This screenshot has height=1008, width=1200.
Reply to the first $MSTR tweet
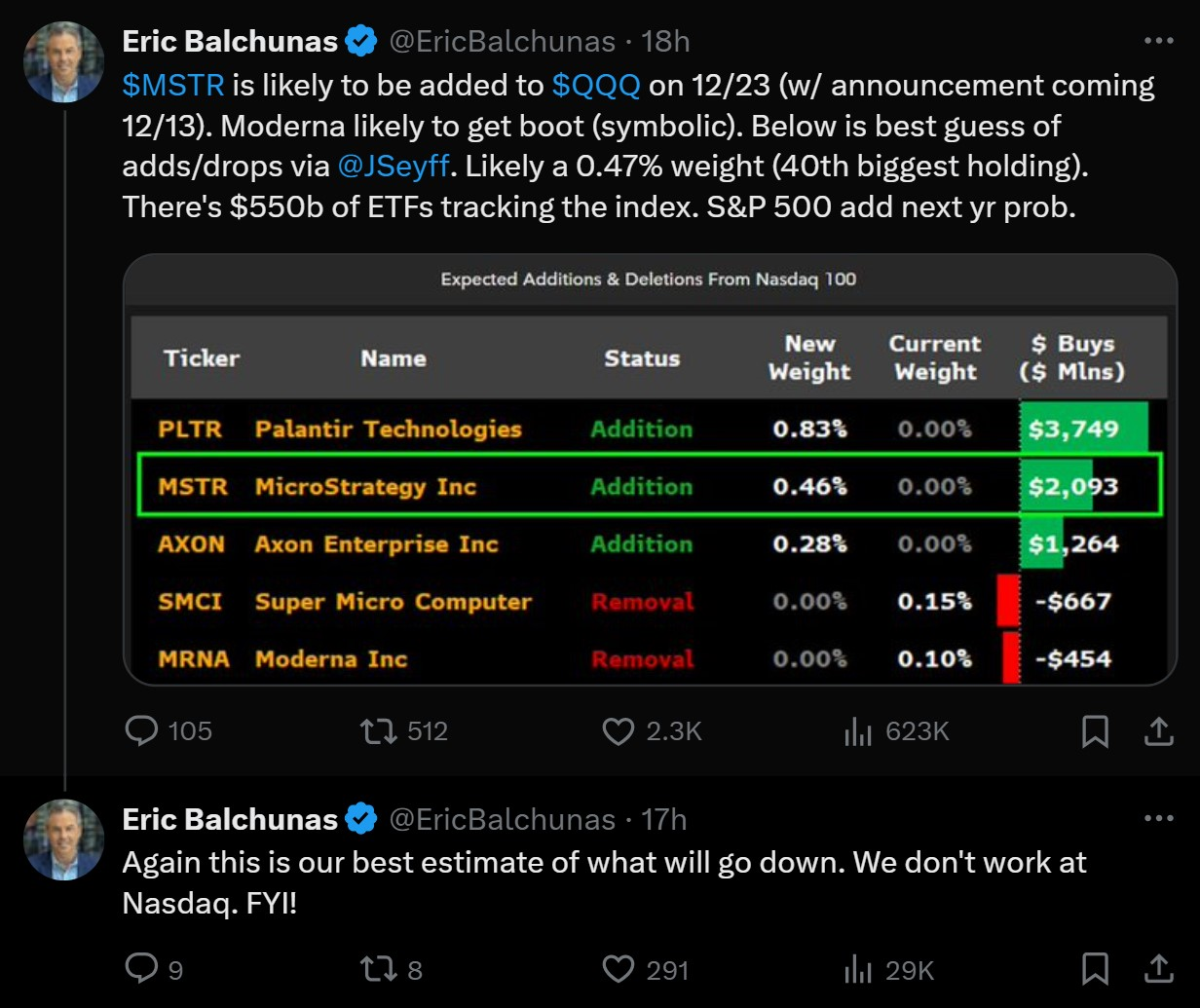click(x=143, y=730)
